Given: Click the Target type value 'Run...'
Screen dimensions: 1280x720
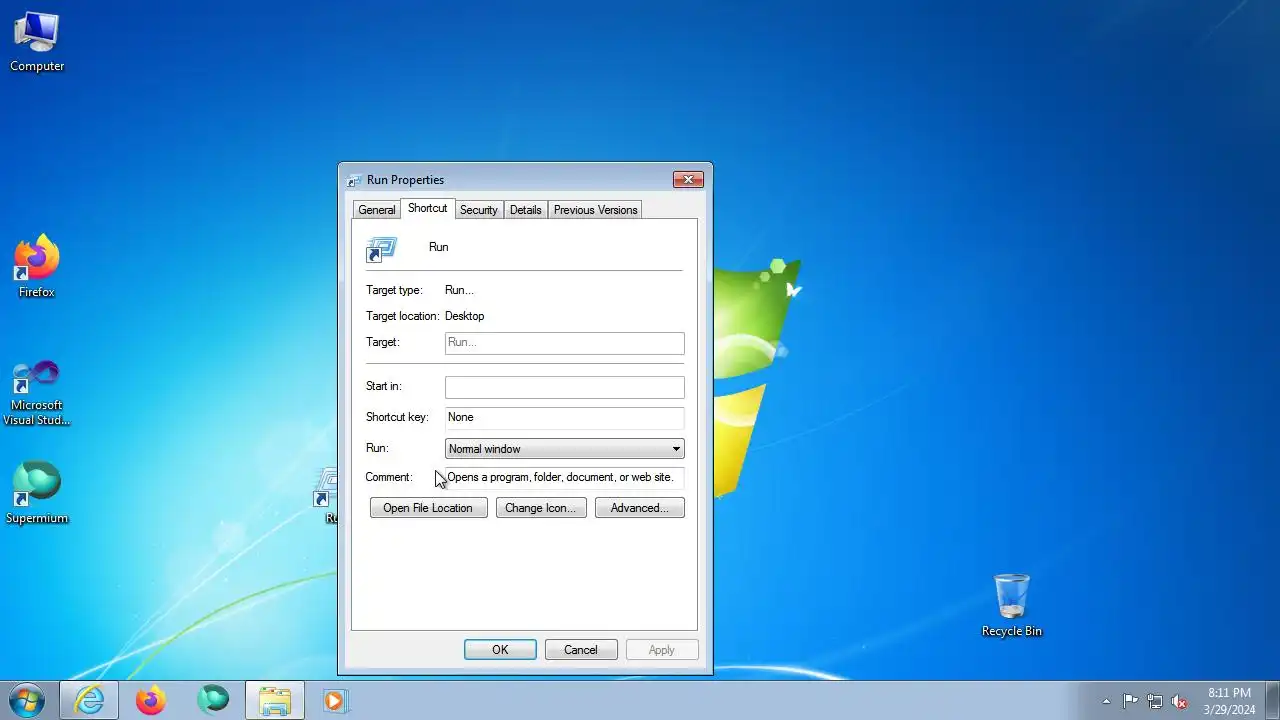Looking at the screenshot, I should point(459,290).
